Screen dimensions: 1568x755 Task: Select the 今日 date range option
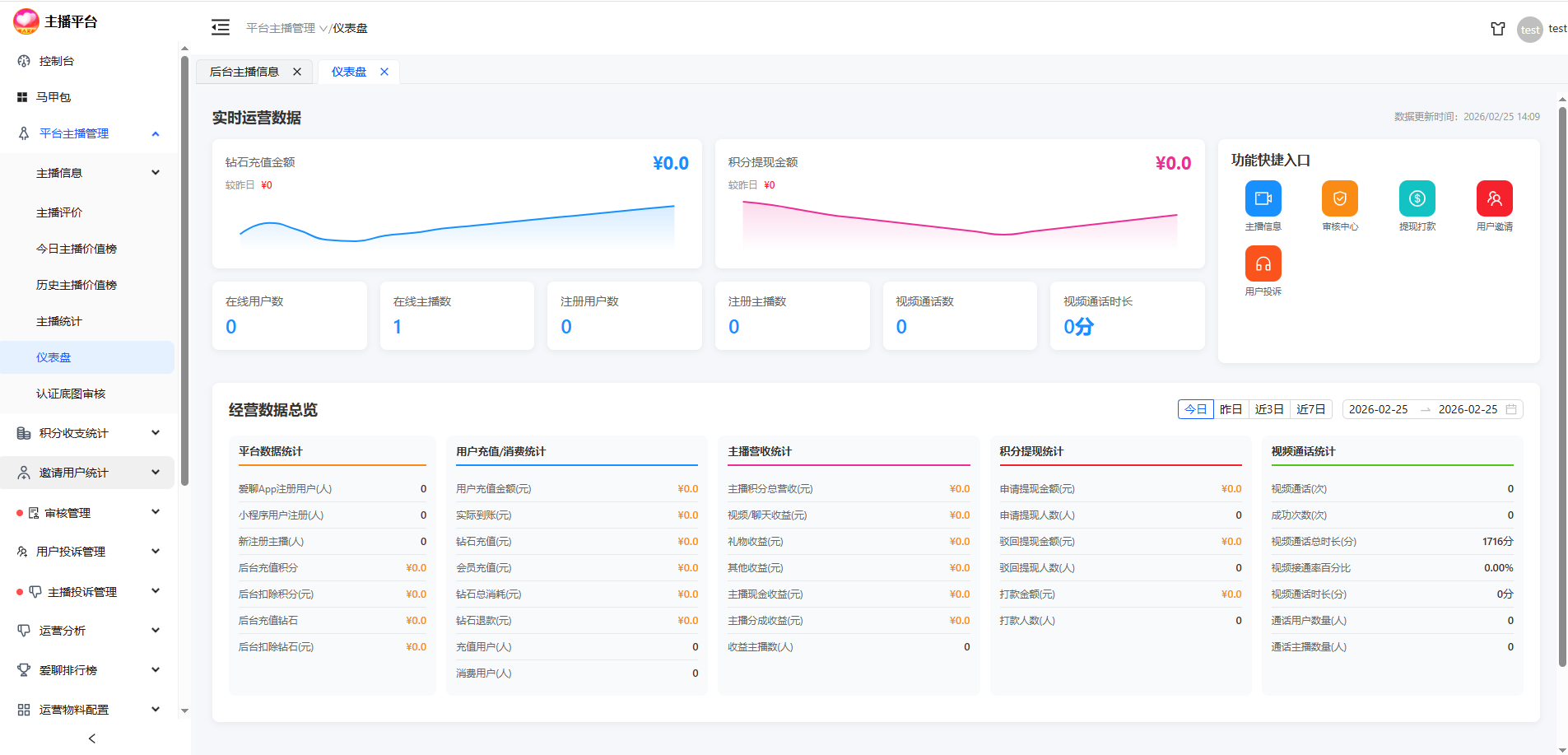tap(1195, 409)
